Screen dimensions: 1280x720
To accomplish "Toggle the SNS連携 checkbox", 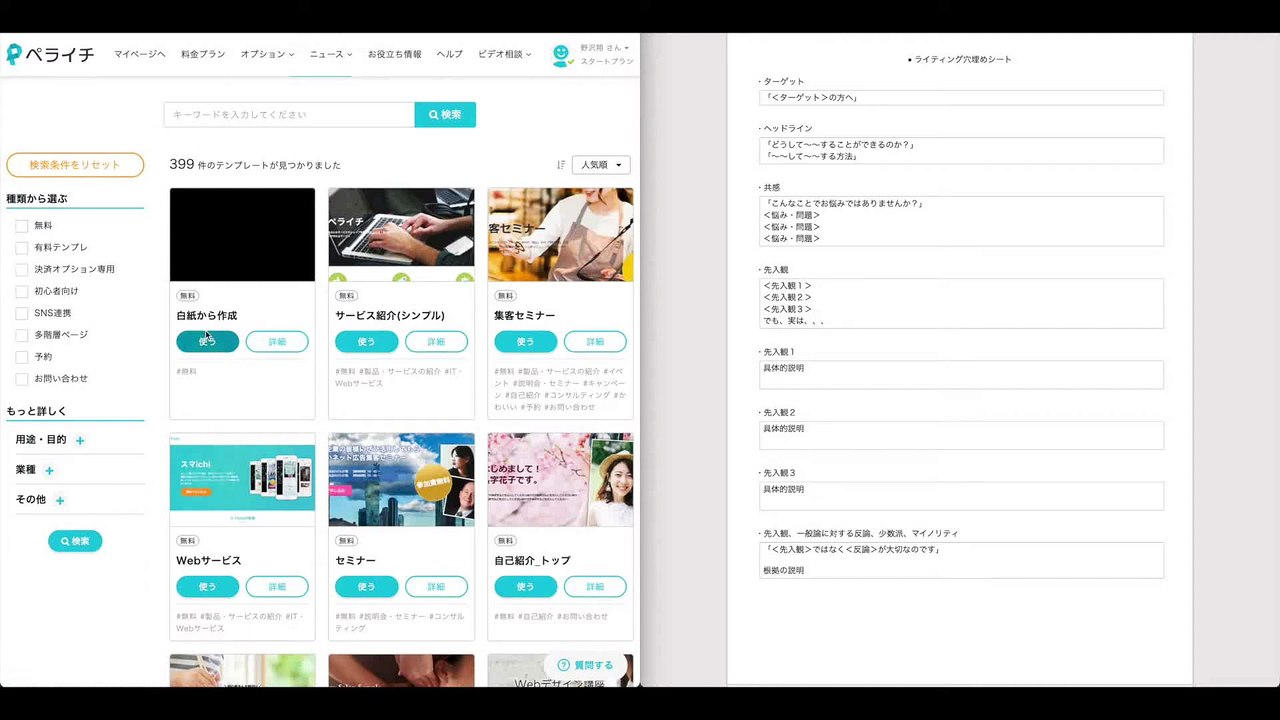I will (22, 313).
